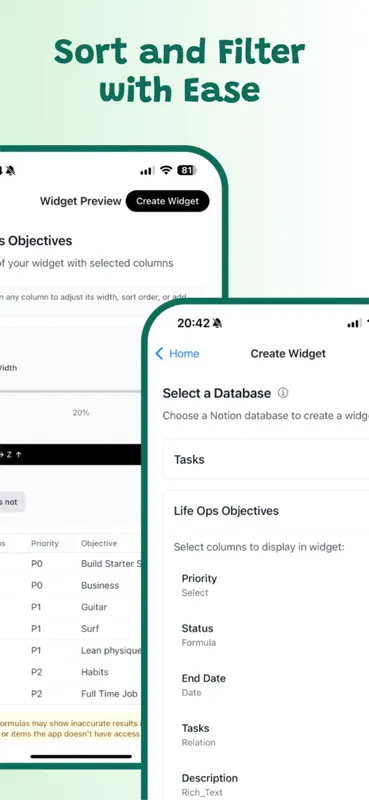
Task: Click the Objective column header in table
Action: (99, 543)
